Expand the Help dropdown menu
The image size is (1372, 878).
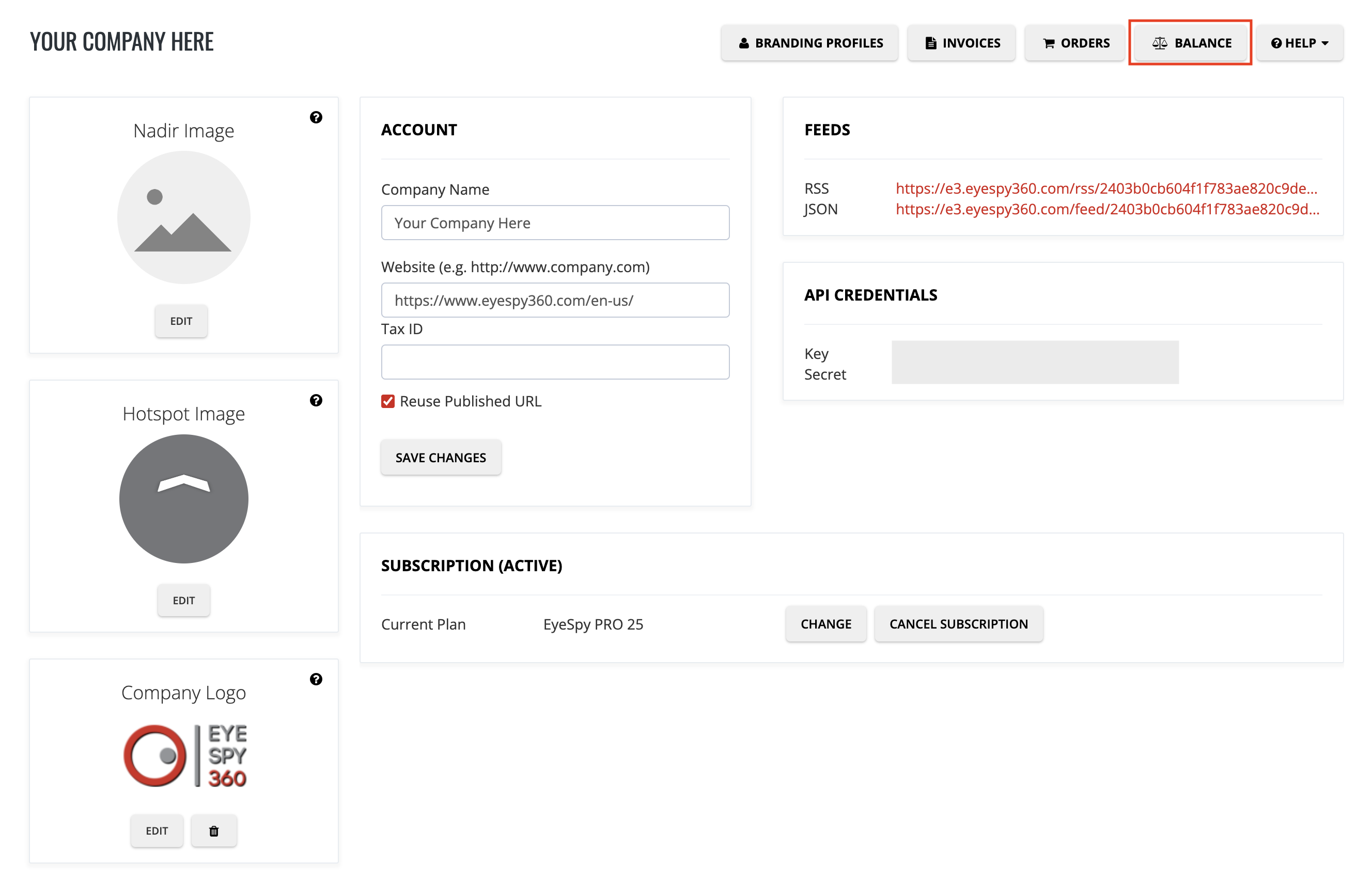[1299, 43]
